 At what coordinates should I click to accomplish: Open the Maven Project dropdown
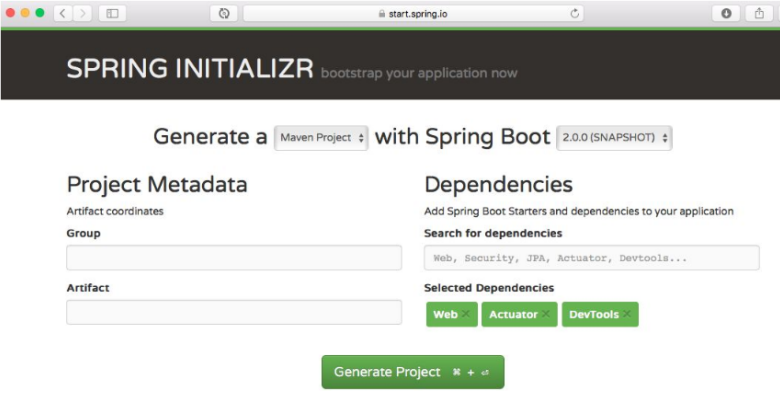[321, 138]
